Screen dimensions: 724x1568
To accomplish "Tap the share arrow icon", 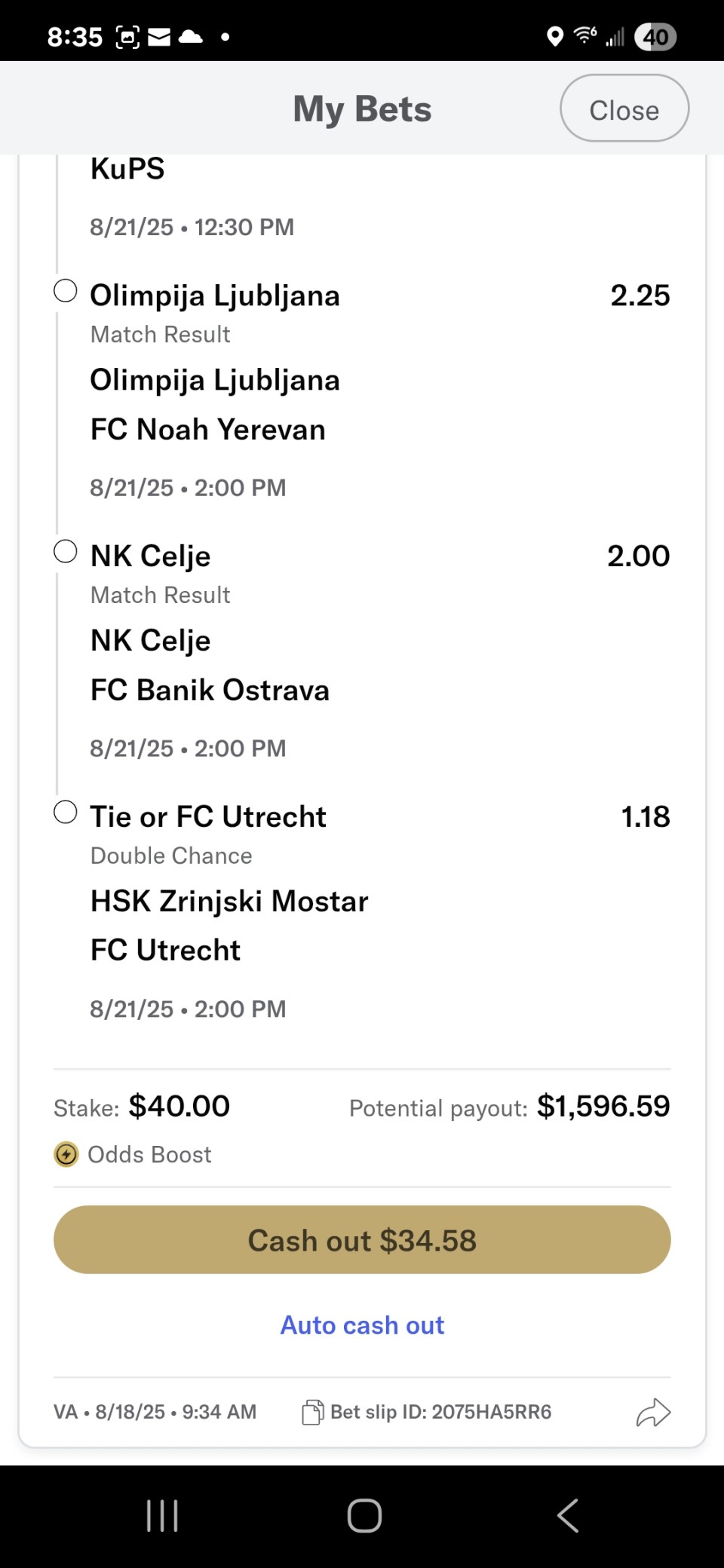I will tap(653, 1413).
